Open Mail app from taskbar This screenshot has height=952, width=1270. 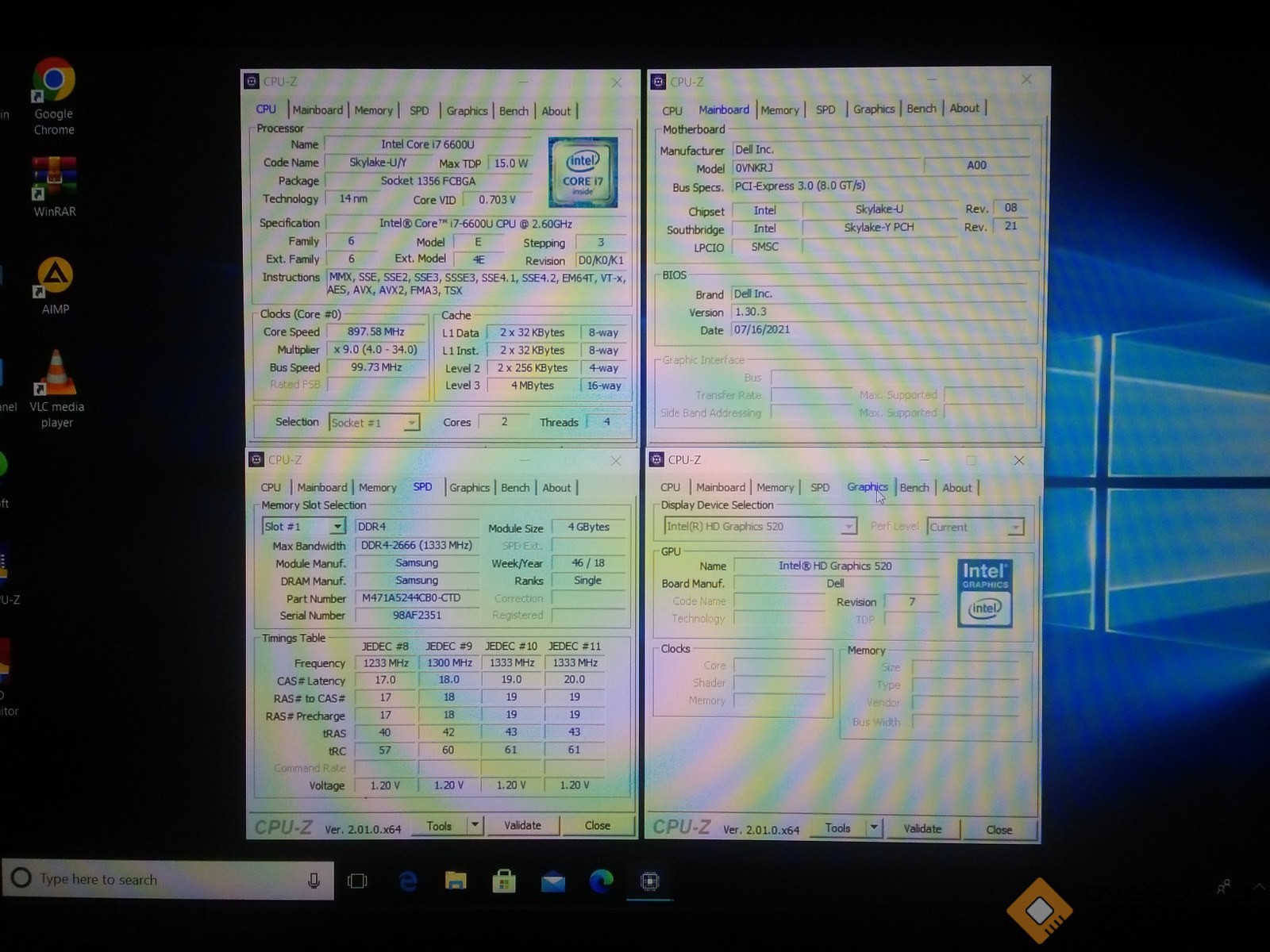pos(553,881)
